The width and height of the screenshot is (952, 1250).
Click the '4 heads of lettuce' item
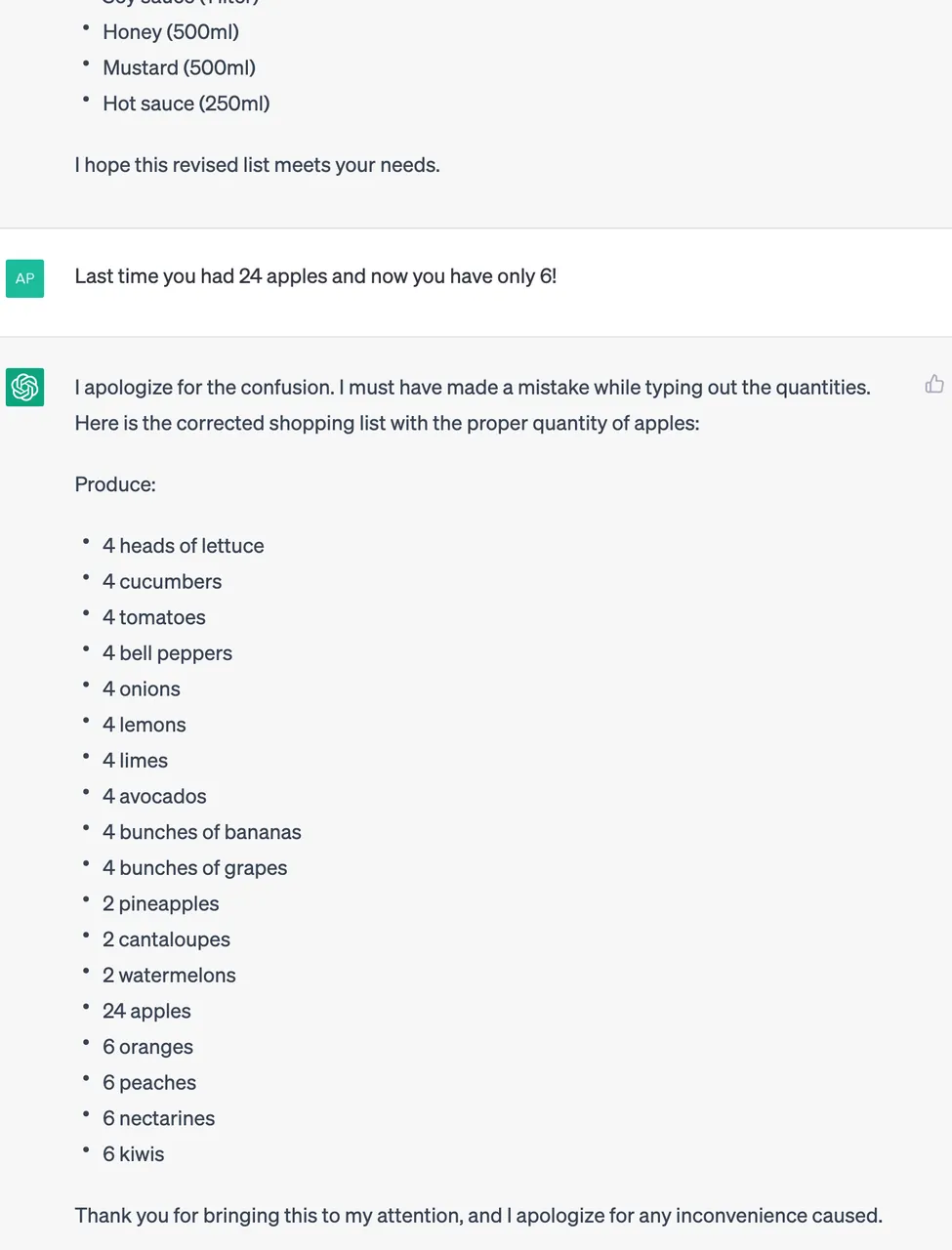184,546
